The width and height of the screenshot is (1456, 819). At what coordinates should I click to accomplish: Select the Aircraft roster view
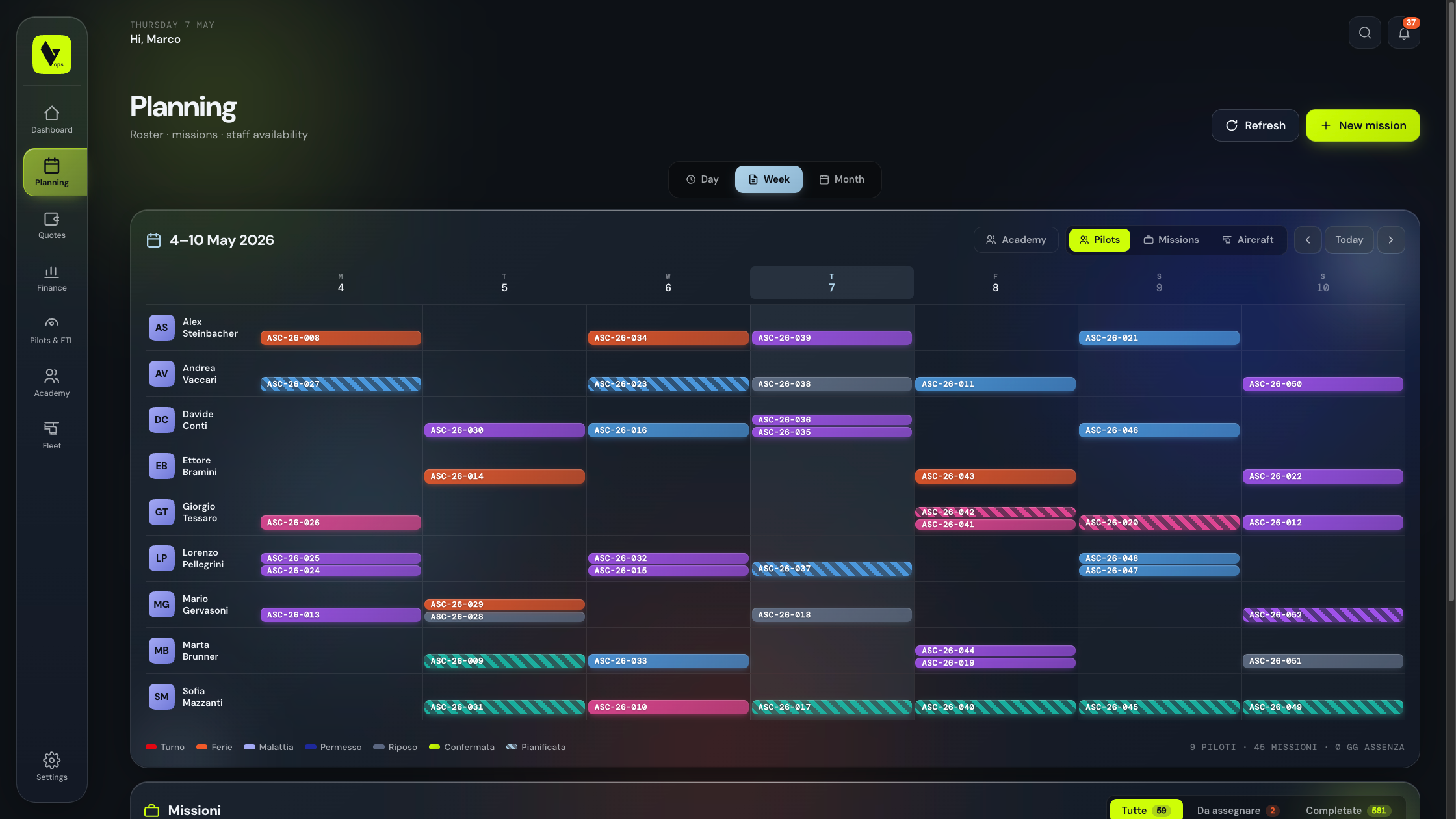pos(1248,240)
